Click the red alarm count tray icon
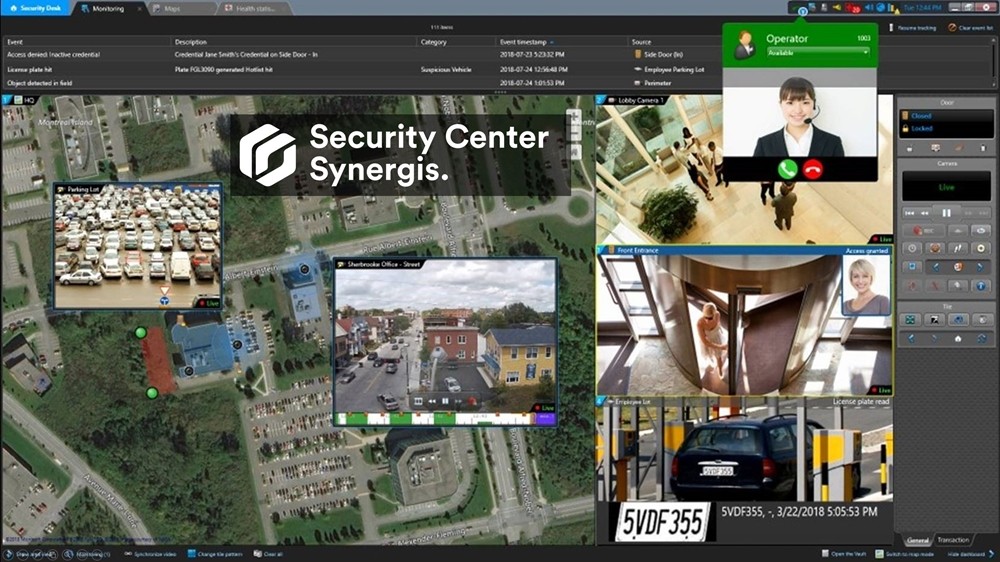This screenshot has height=562, width=1000. (x=853, y=8)
